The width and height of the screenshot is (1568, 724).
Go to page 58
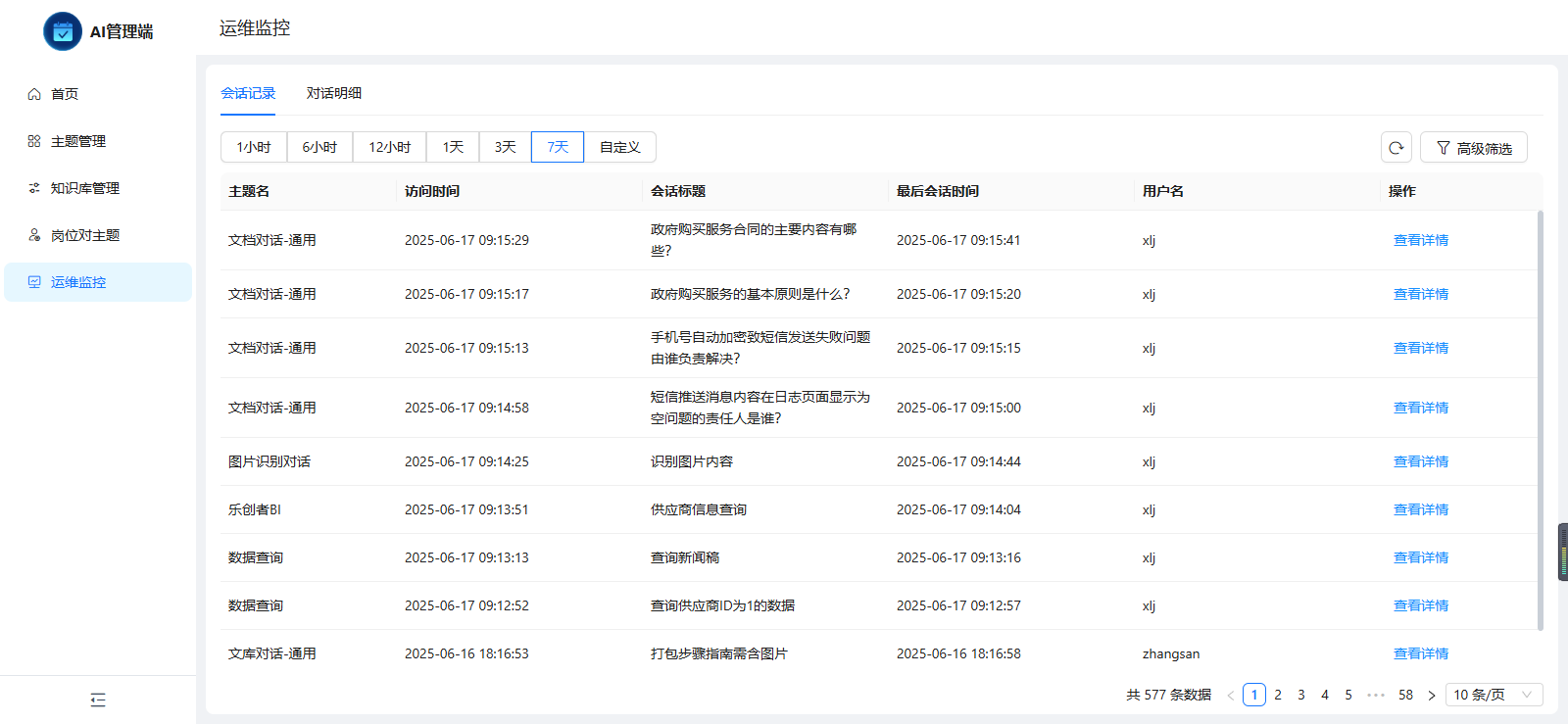pyautogui.click(x=1405, y=695)
